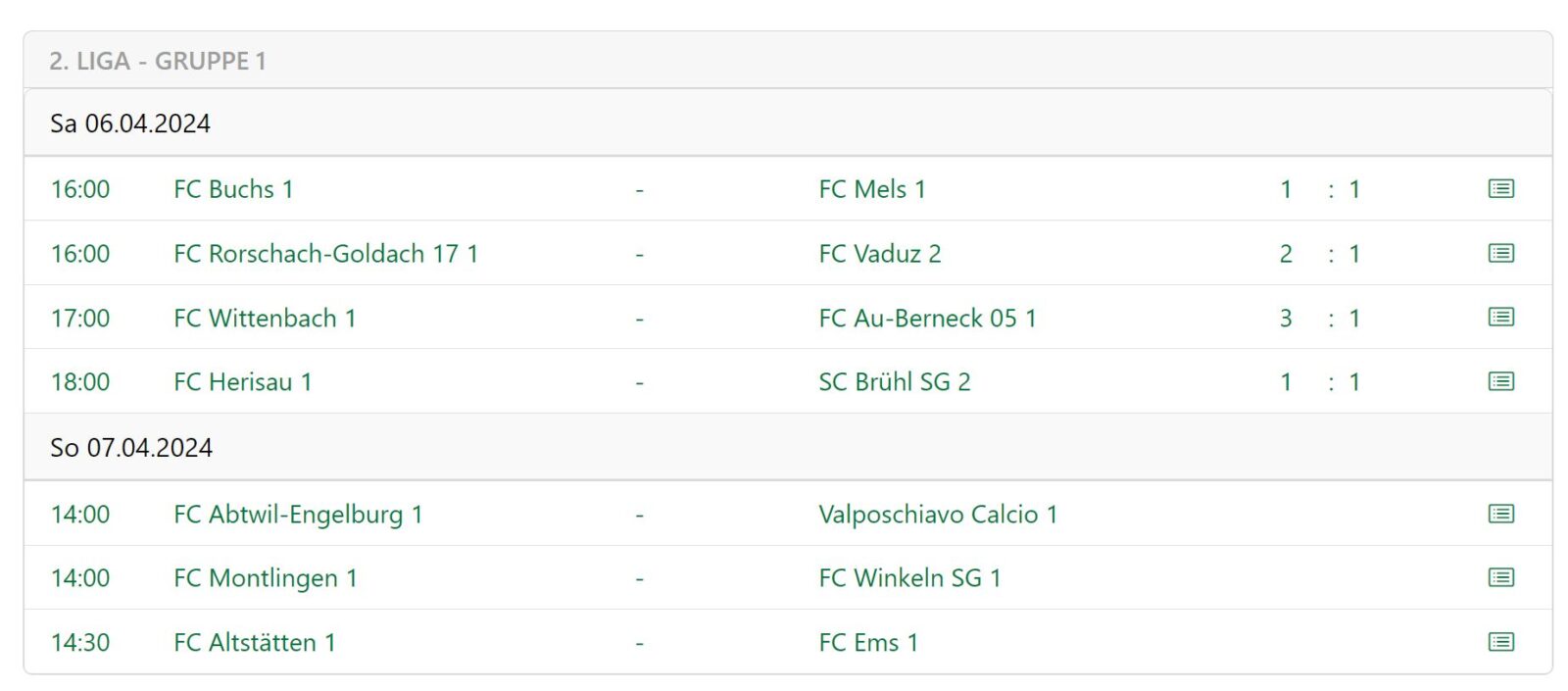1568x691 pixels.
Task: Open match details icon for FC Buchs game
Action: (1500, 188)
